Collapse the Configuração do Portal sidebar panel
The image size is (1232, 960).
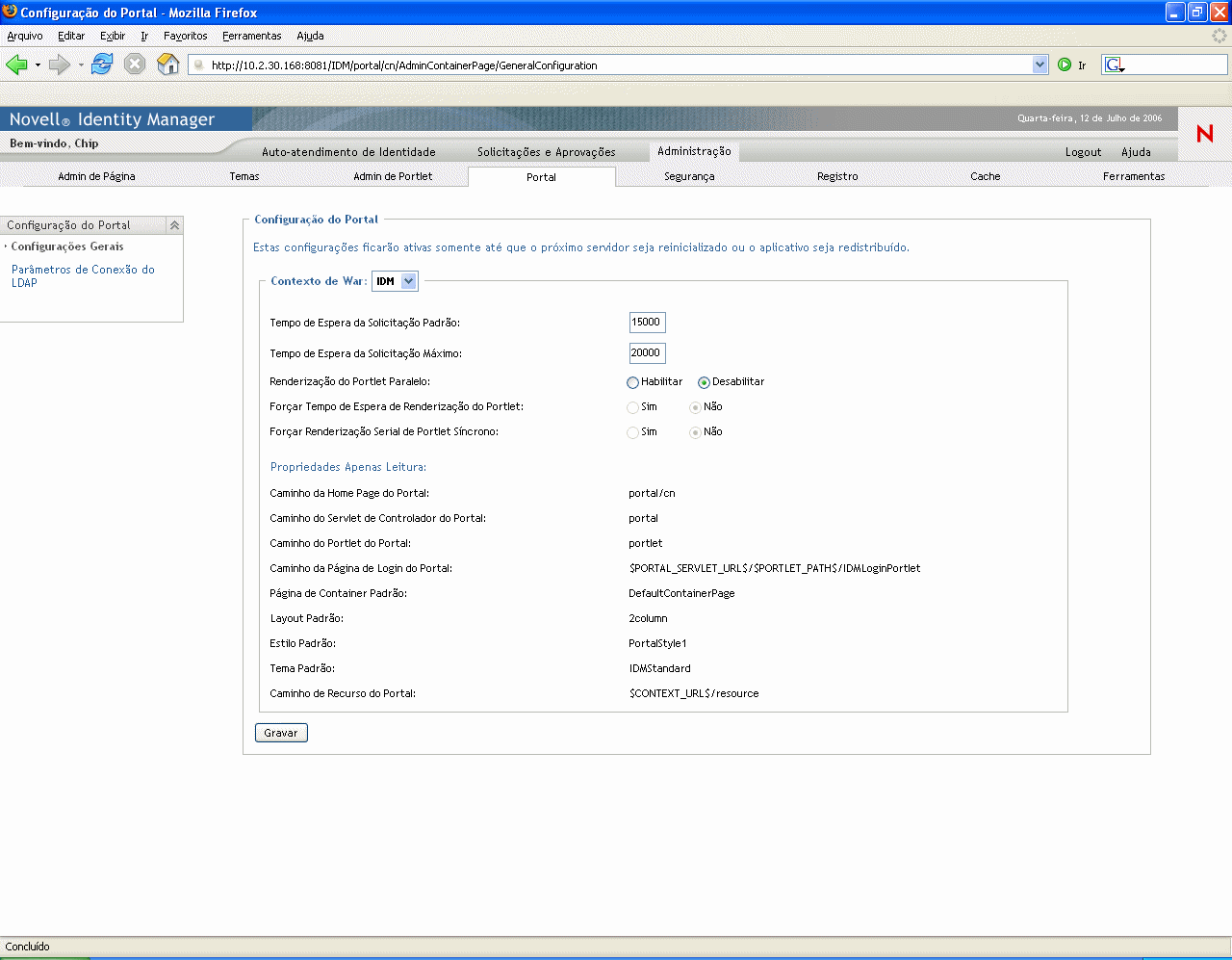[x=174, y=225]
